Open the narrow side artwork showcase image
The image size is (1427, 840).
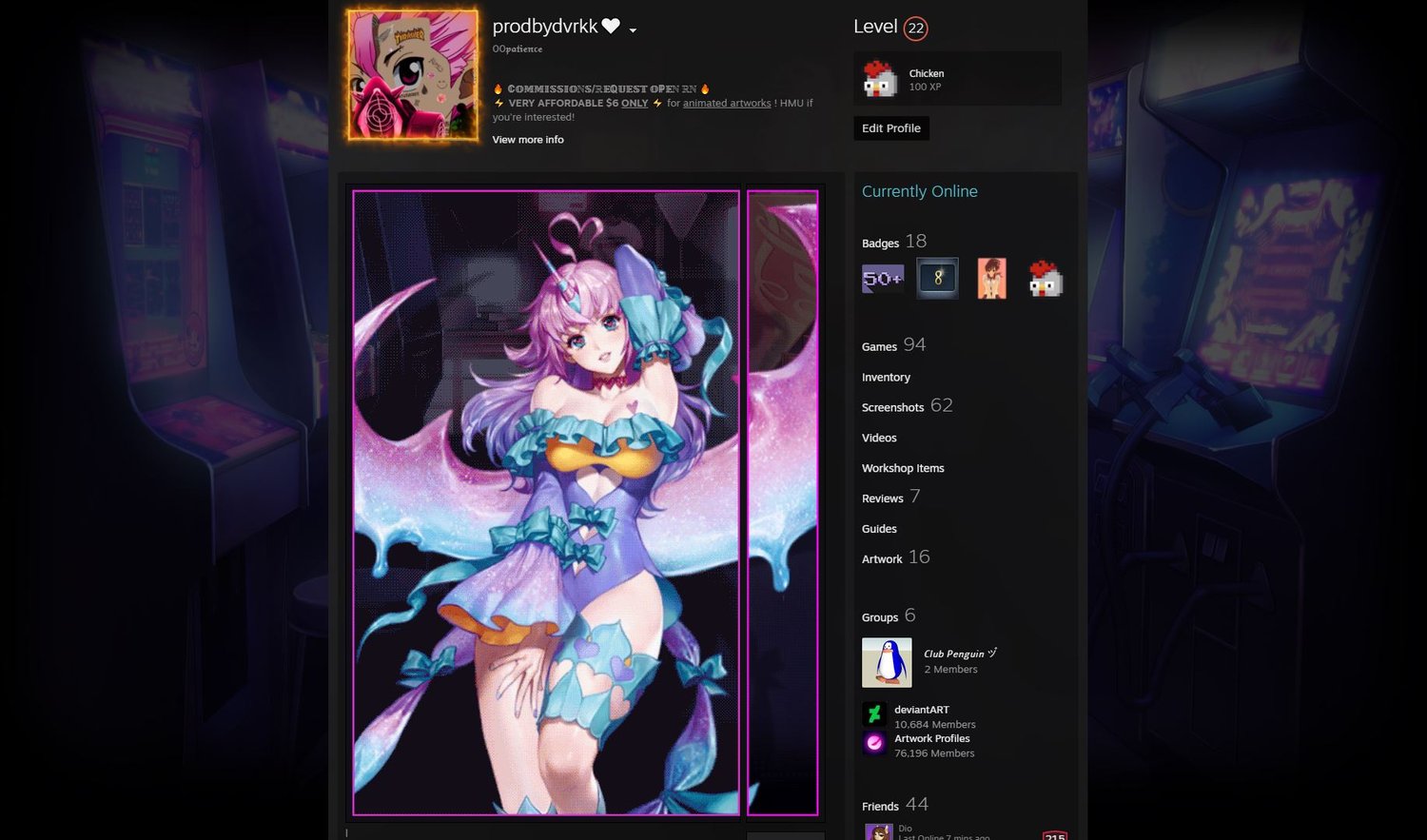pos(782,503)
